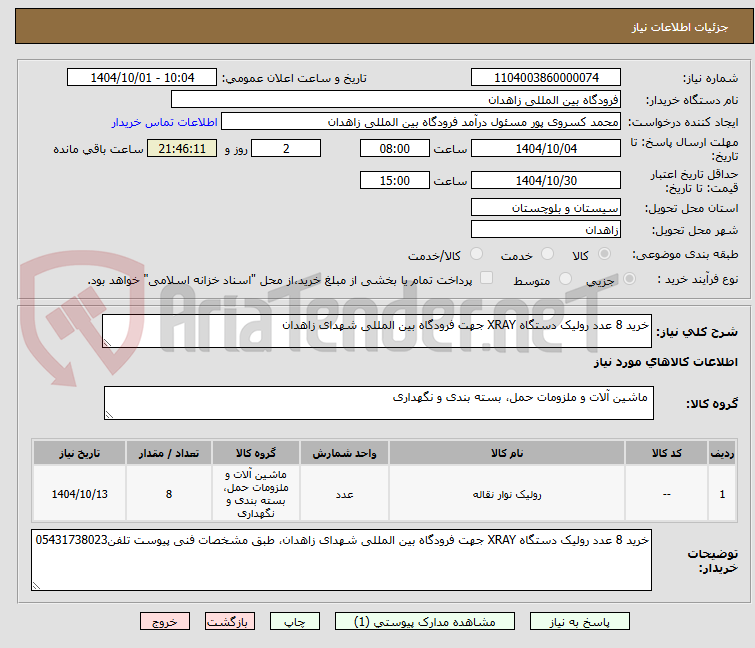This screenshot has width=755, height=648.
Task: Click the province field سیستان و بلوچستان
Action: click(546, 207)
